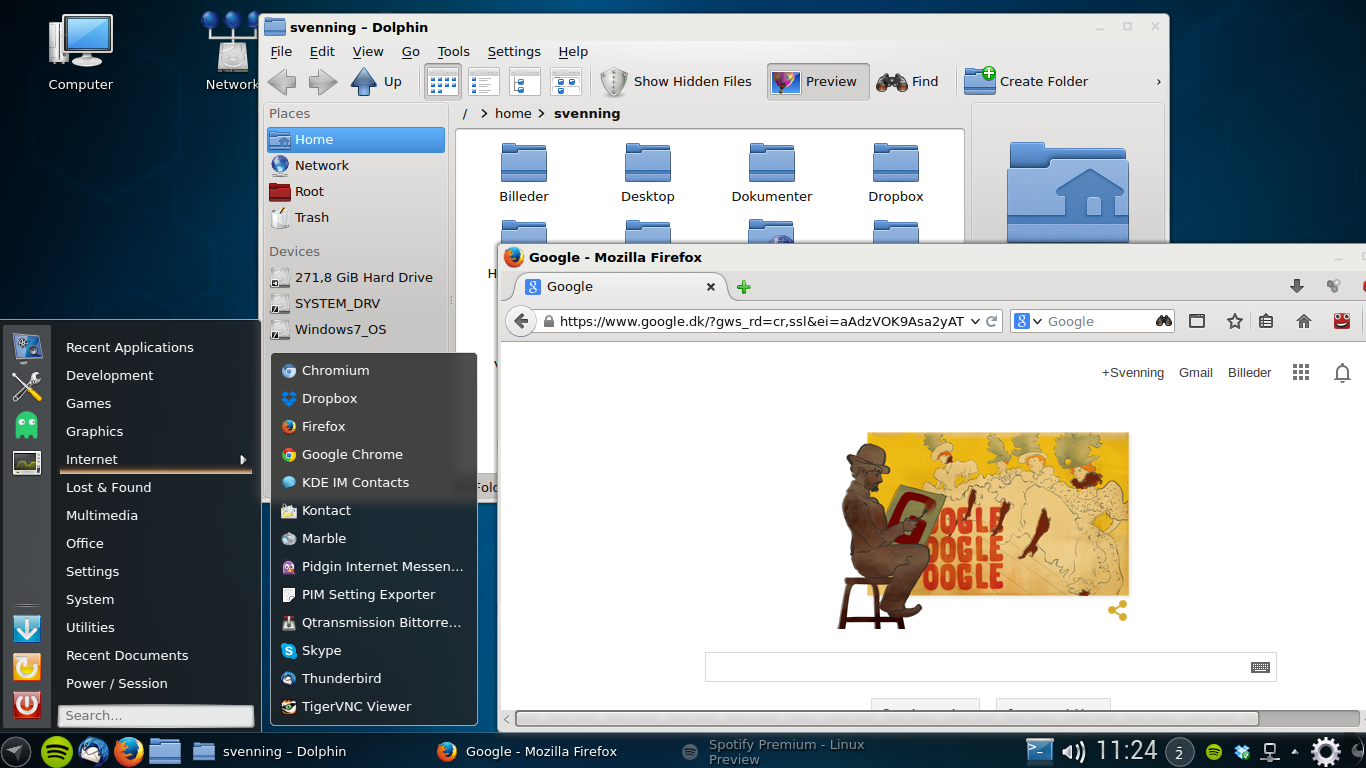Click Create Folder in Dolphin
Viewport: 1366px width, 768px height.
point(1026,82)
